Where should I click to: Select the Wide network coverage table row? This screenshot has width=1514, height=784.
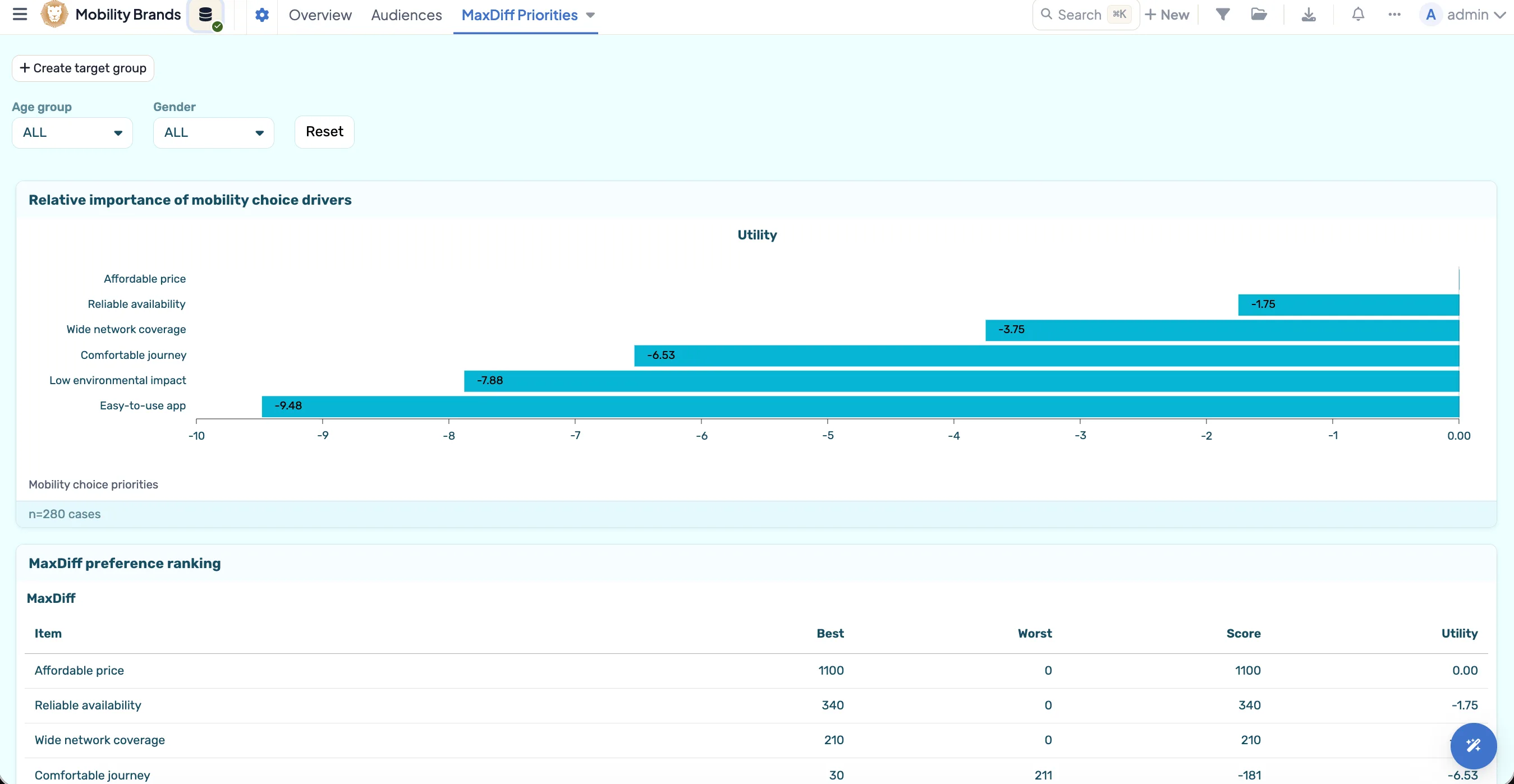[x=756, y=740]
